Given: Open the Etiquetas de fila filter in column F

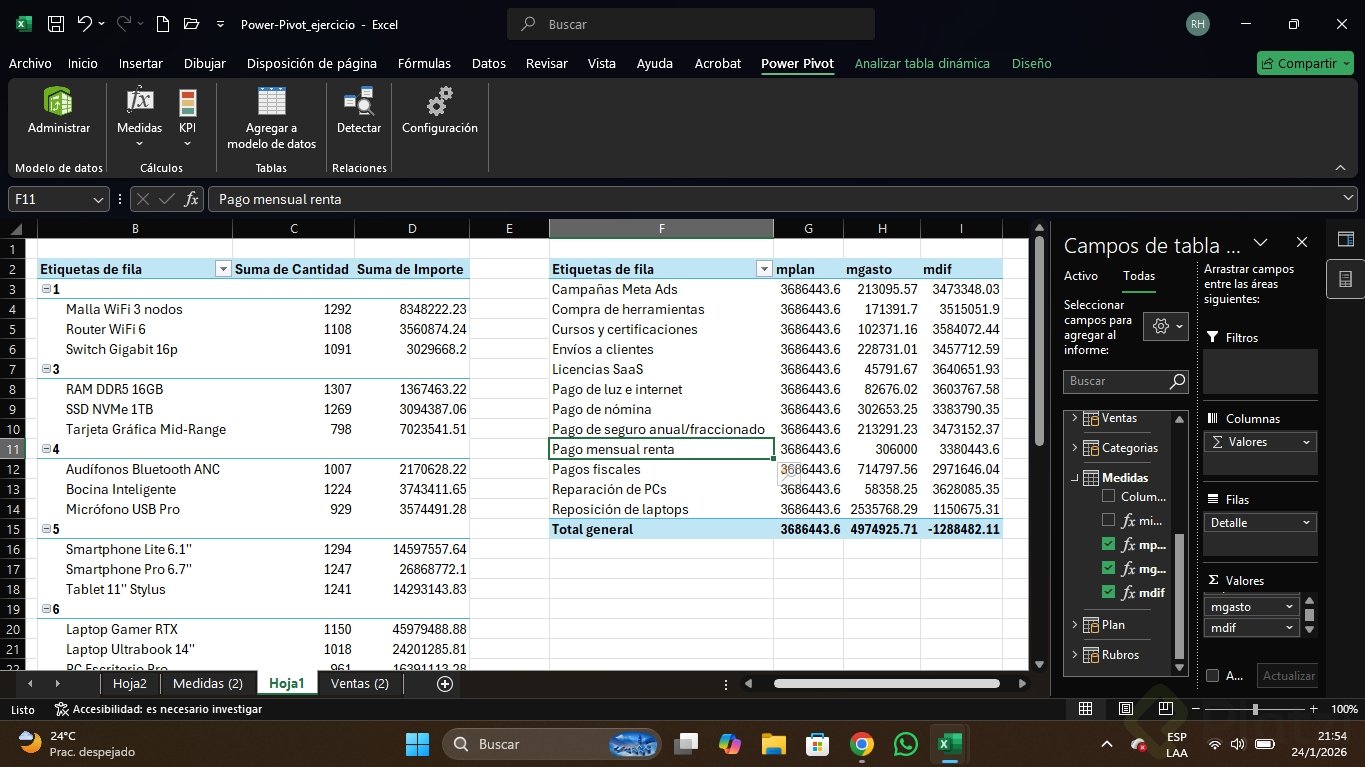Looking at the screenshot, I should 764,269.
